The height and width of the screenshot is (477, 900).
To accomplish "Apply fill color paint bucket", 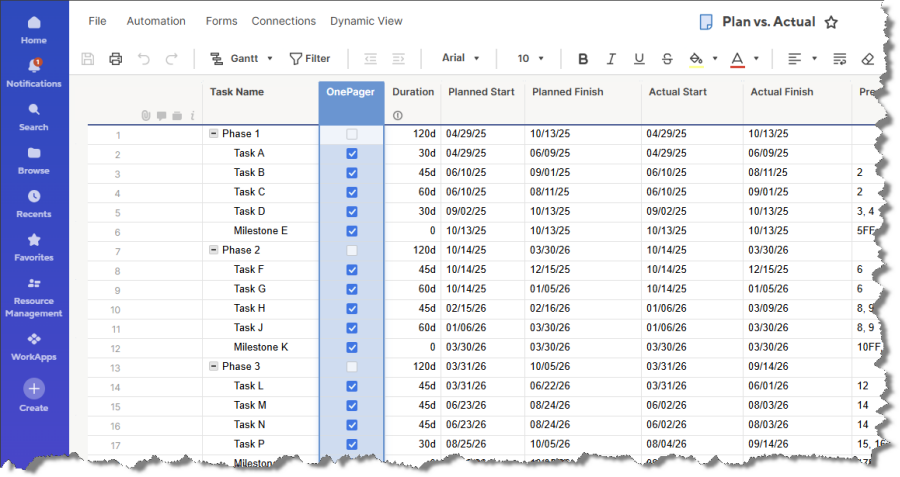I will pos(696,59).
